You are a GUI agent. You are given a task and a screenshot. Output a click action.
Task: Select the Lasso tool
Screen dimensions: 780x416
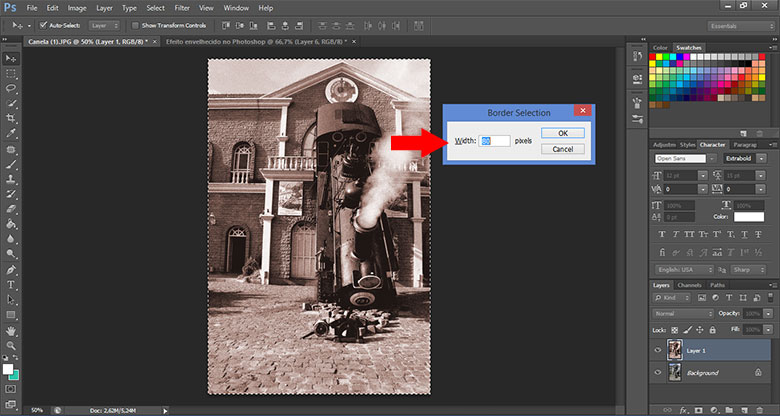tap(10, 88)
